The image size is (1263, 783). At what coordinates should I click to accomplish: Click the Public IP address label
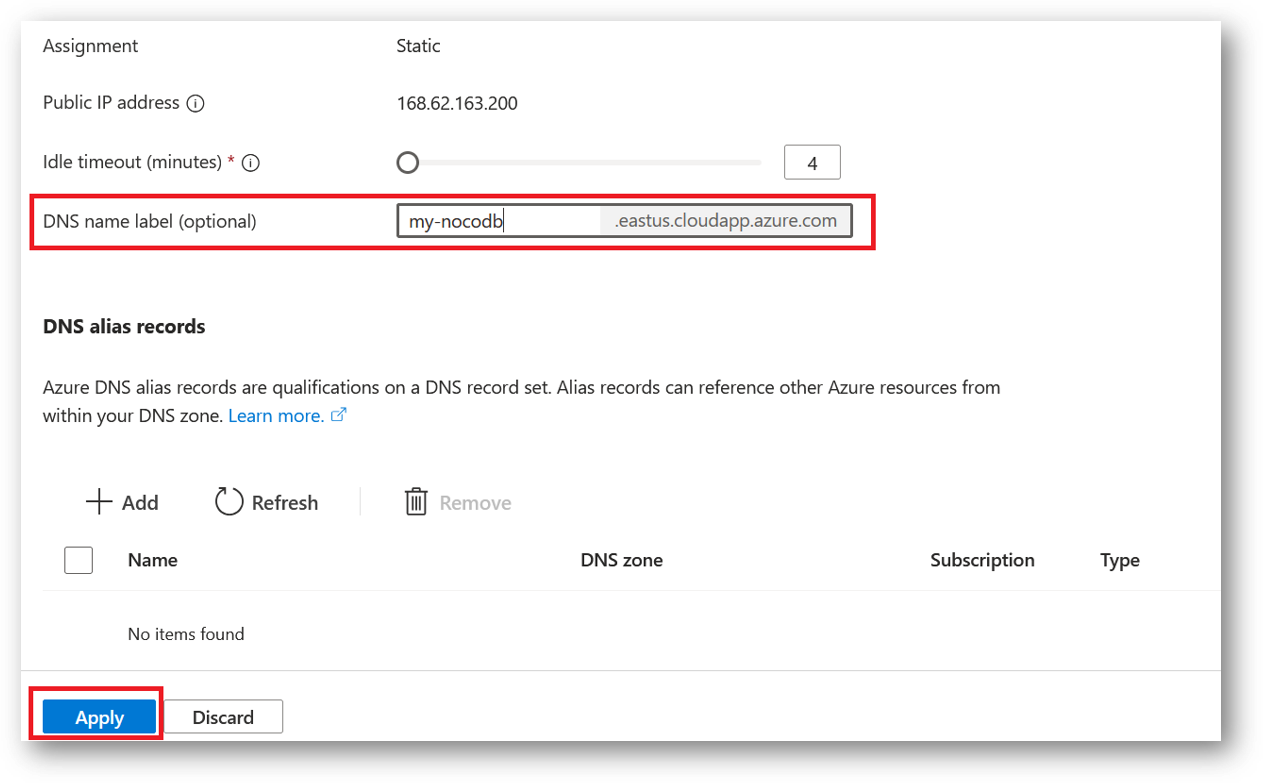(111, 103)
